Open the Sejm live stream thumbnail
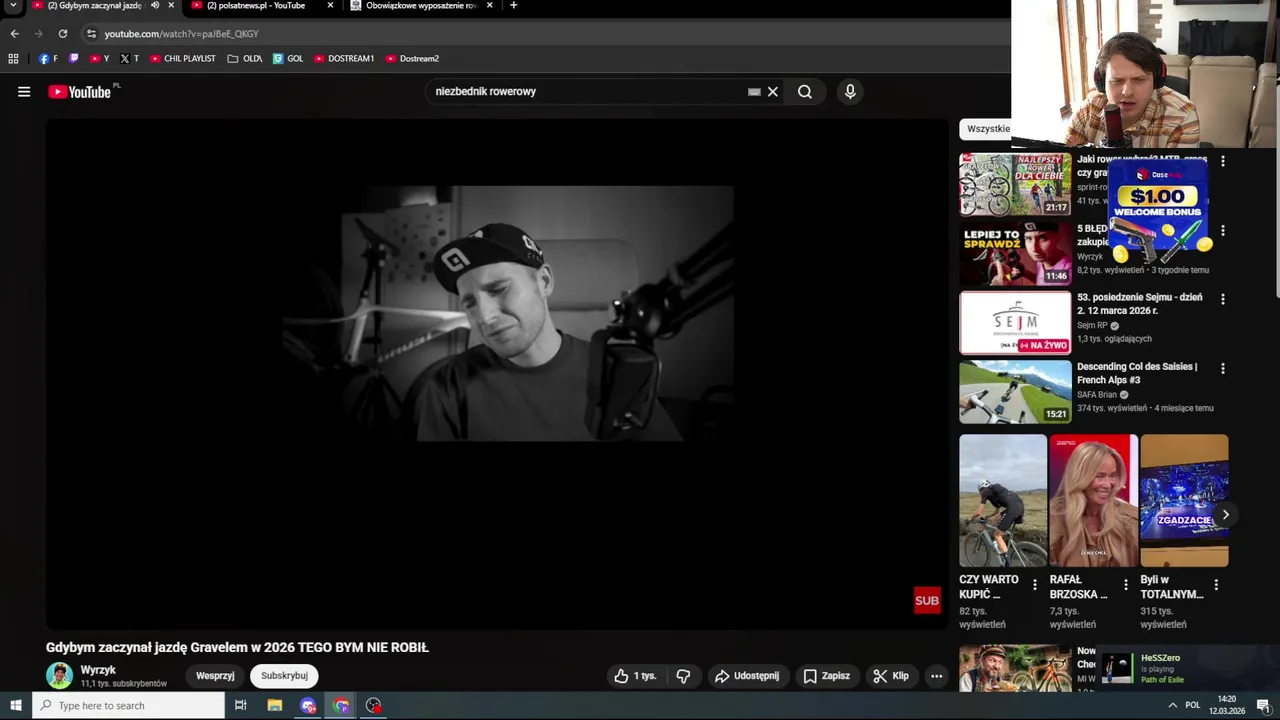1280x720 pixels. pos(1015,323)
